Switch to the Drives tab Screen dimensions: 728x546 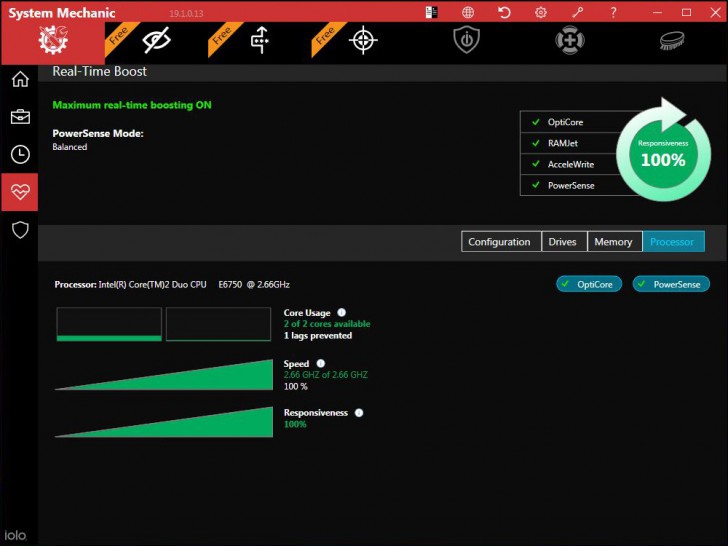[564, 241]
